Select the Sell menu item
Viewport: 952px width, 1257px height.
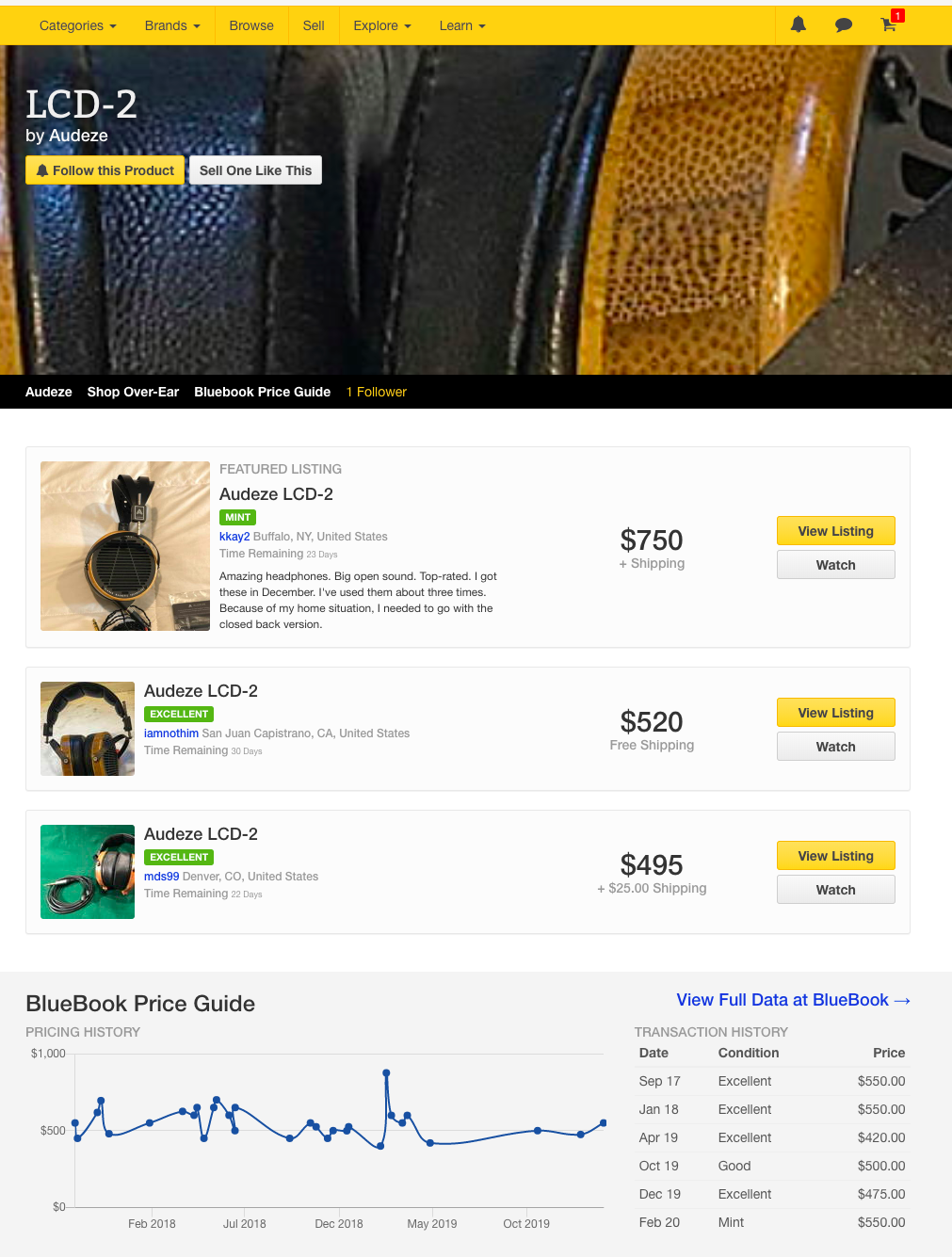coord(314,25)
